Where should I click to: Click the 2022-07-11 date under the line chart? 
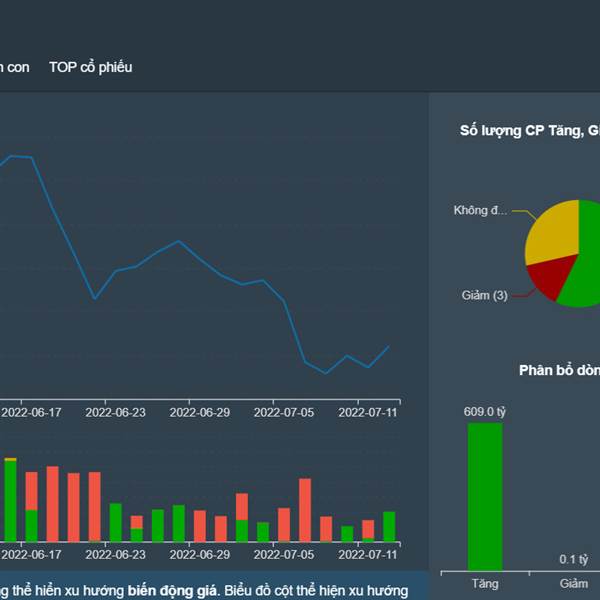click(x=368, y=412)
